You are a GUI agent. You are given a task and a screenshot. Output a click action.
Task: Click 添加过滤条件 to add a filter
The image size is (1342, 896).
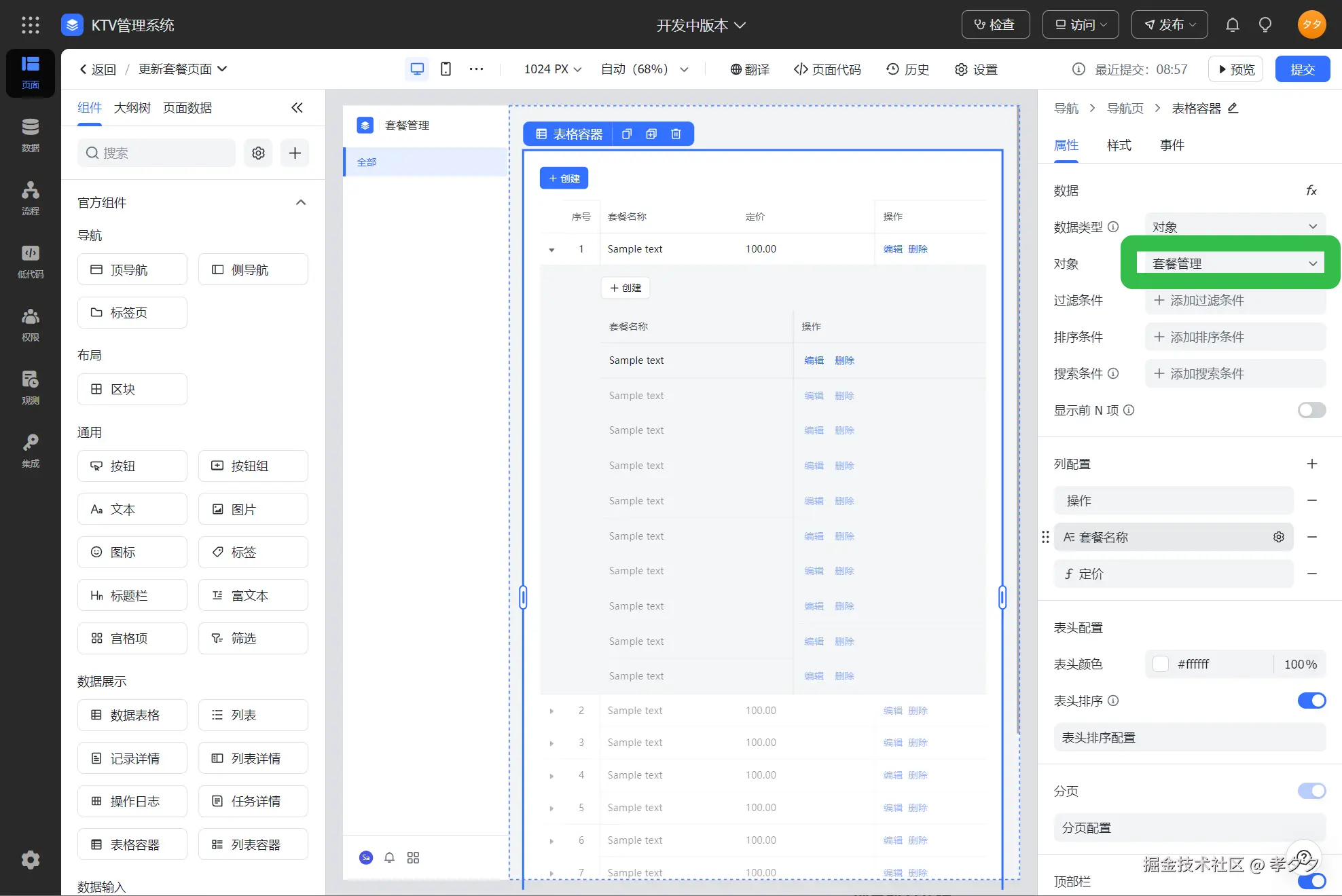(1234, 300)
